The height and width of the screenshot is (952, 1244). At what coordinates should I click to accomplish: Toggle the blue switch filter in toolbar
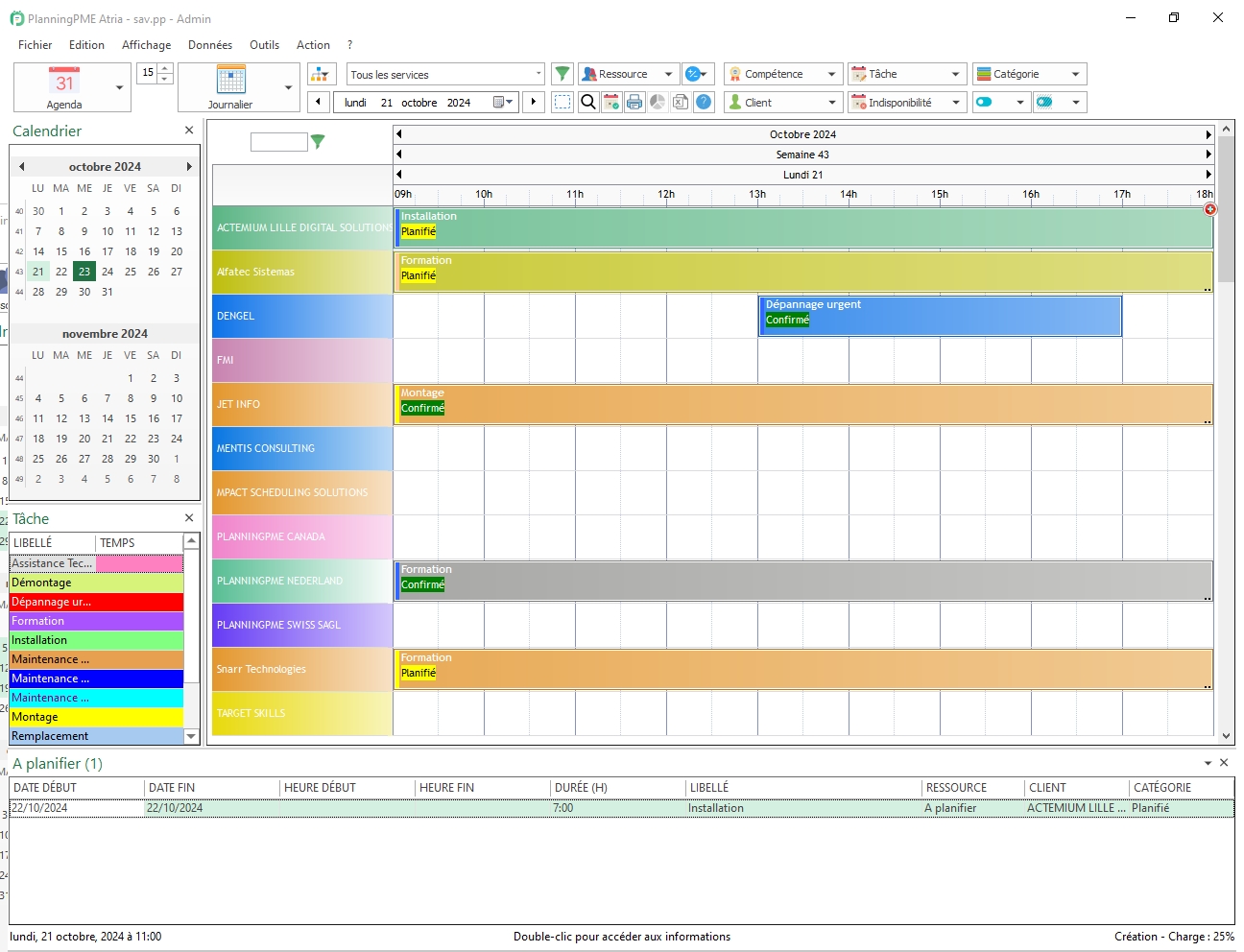click(x=984, y=102)
